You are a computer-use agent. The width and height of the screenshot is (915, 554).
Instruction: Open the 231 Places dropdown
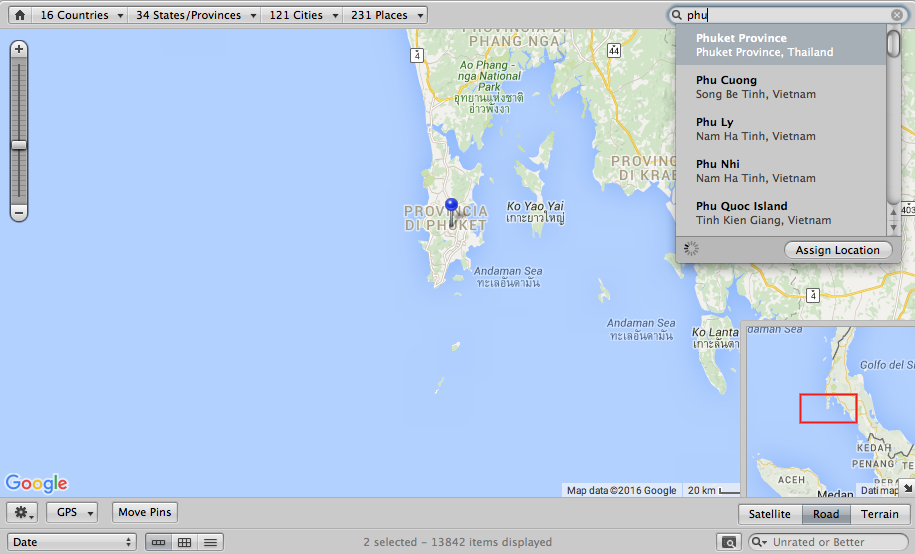point(386,15)
